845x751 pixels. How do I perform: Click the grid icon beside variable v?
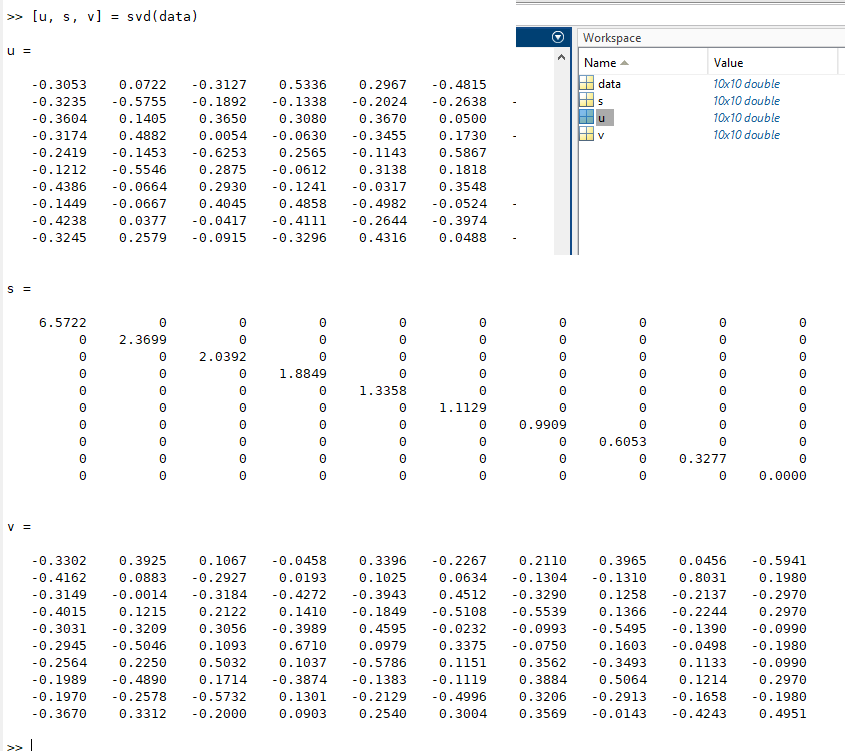[586, 134]
